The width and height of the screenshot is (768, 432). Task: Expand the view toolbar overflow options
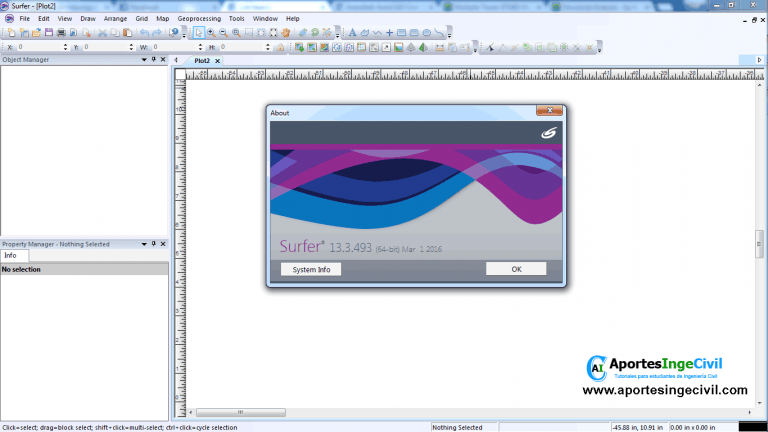click(337, 34)
